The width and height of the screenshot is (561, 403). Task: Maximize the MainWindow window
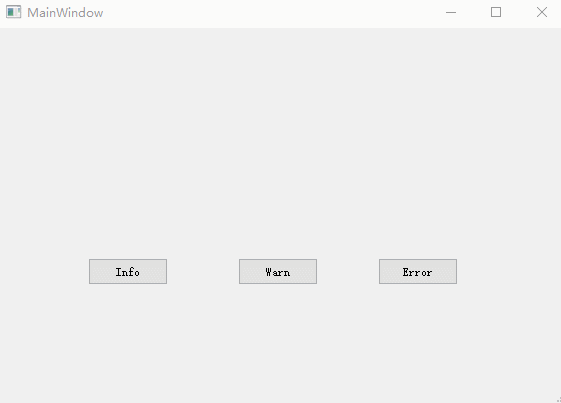[496, 13]
